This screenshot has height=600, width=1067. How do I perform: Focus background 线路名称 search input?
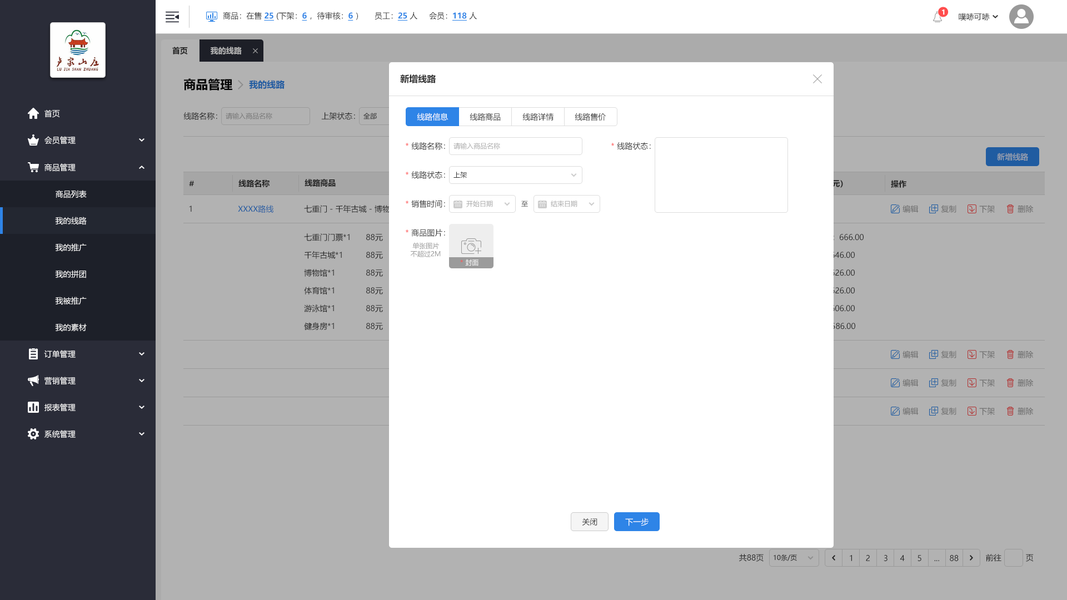coord(265,116)
